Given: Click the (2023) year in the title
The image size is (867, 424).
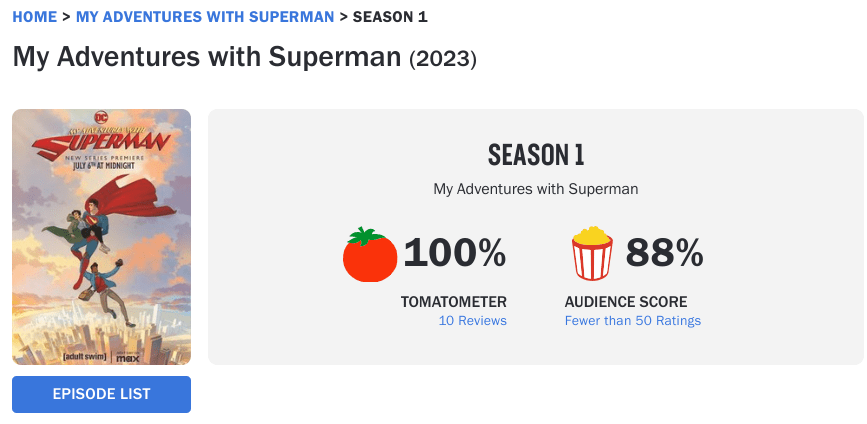Looking at the screenshot, I should pos(443,59).
